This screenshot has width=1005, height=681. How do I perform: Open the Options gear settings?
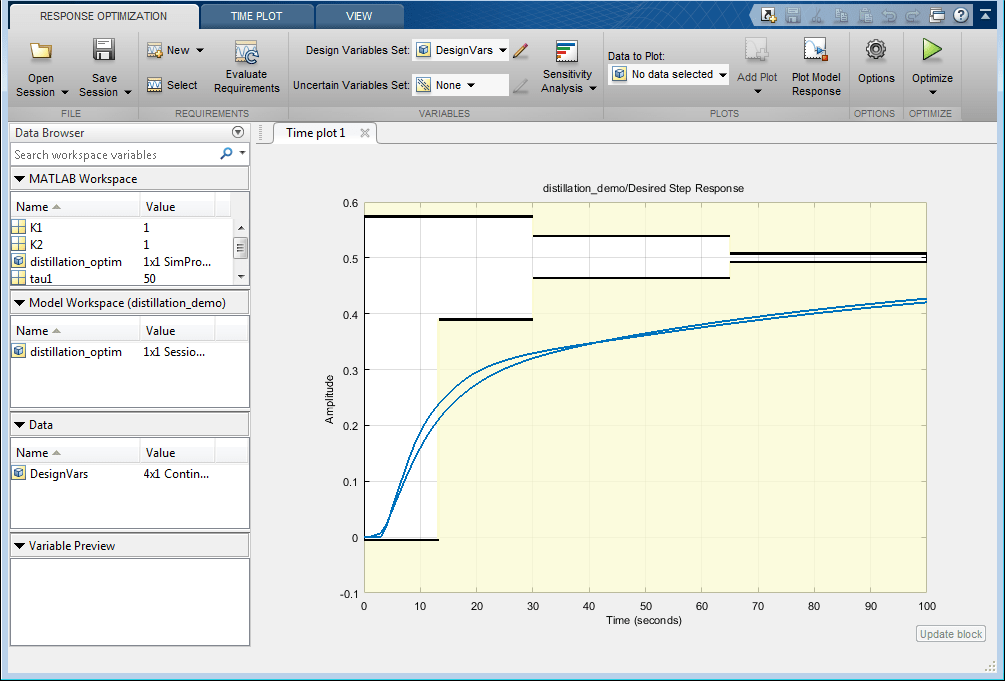click(876, 50)
